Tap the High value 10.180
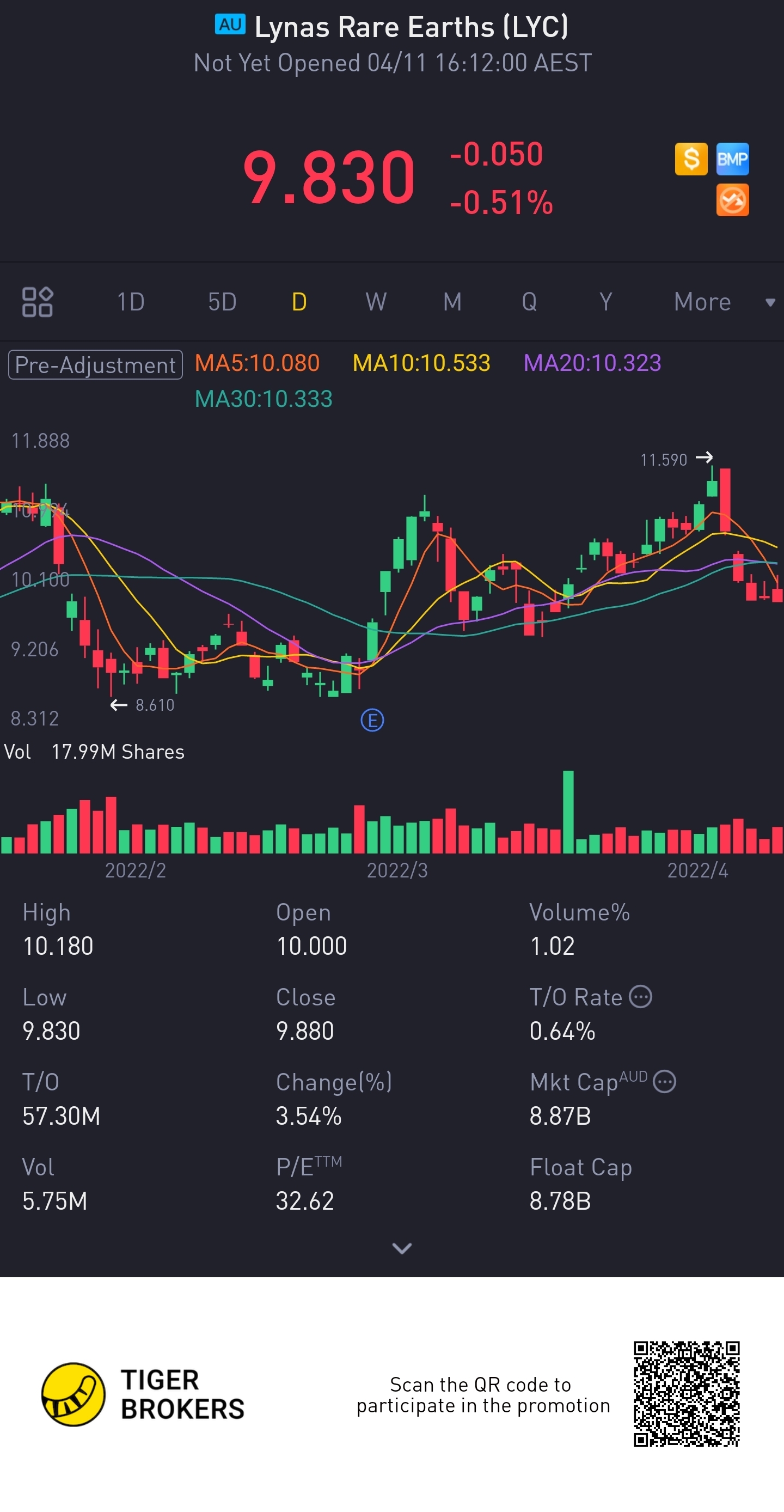Image resolution: width=784 pixels, height=1512 pixels. pos(58,946)
